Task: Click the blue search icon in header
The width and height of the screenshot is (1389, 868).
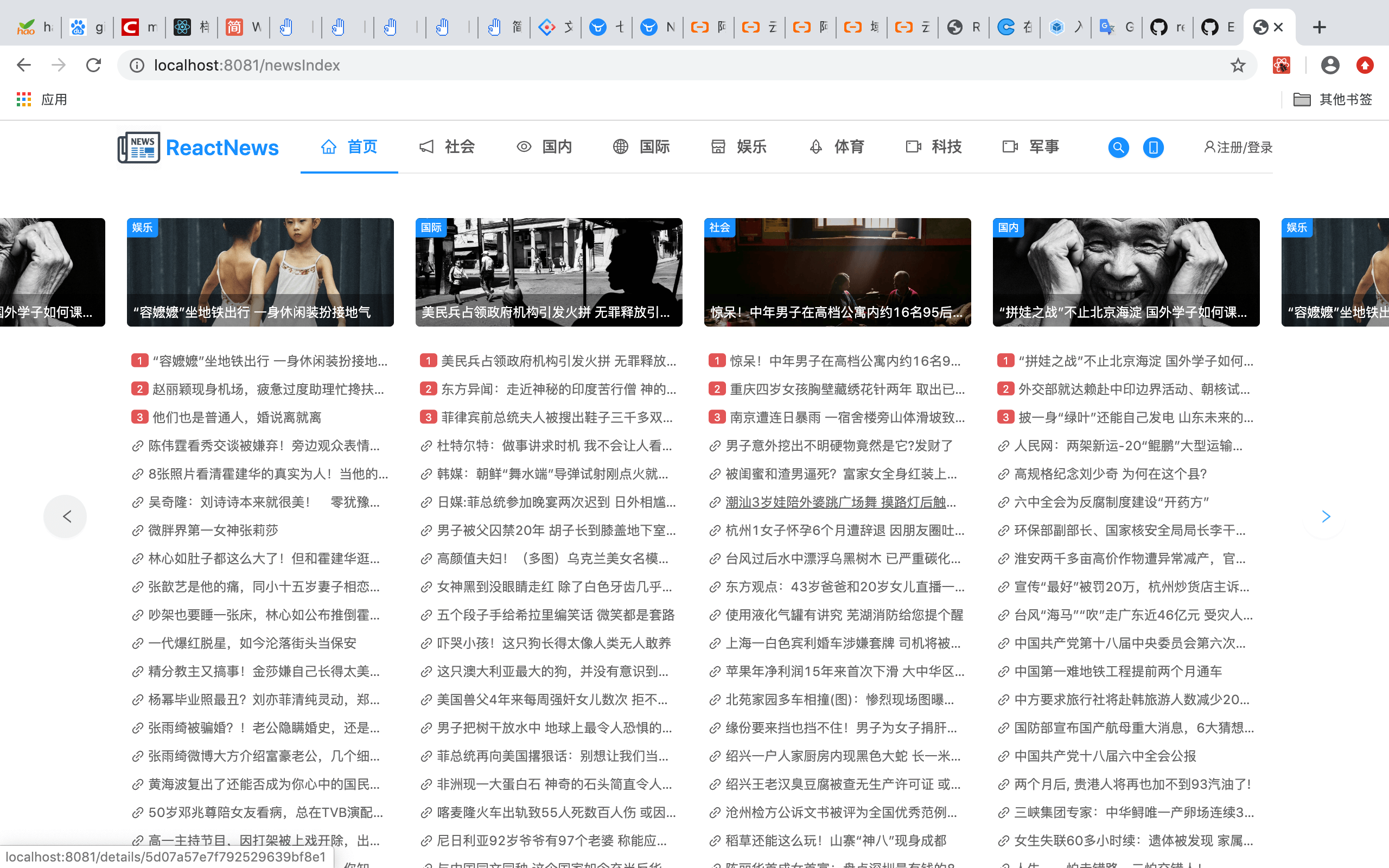Action: point(1118,148)
